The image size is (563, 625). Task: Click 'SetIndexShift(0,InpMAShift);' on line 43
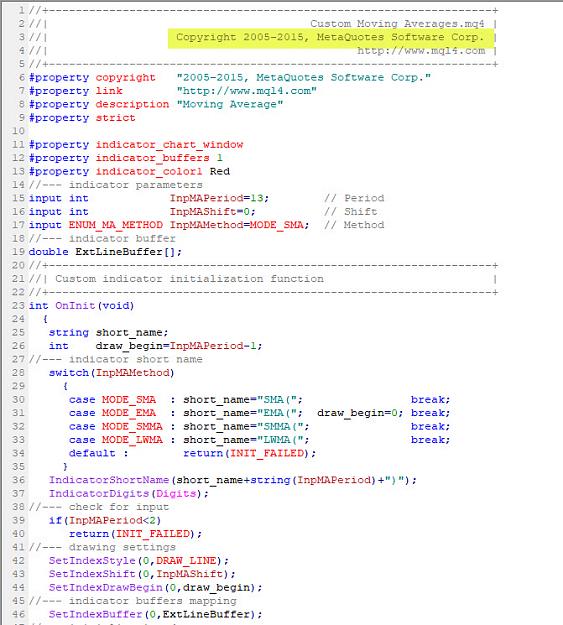[142, 574]
